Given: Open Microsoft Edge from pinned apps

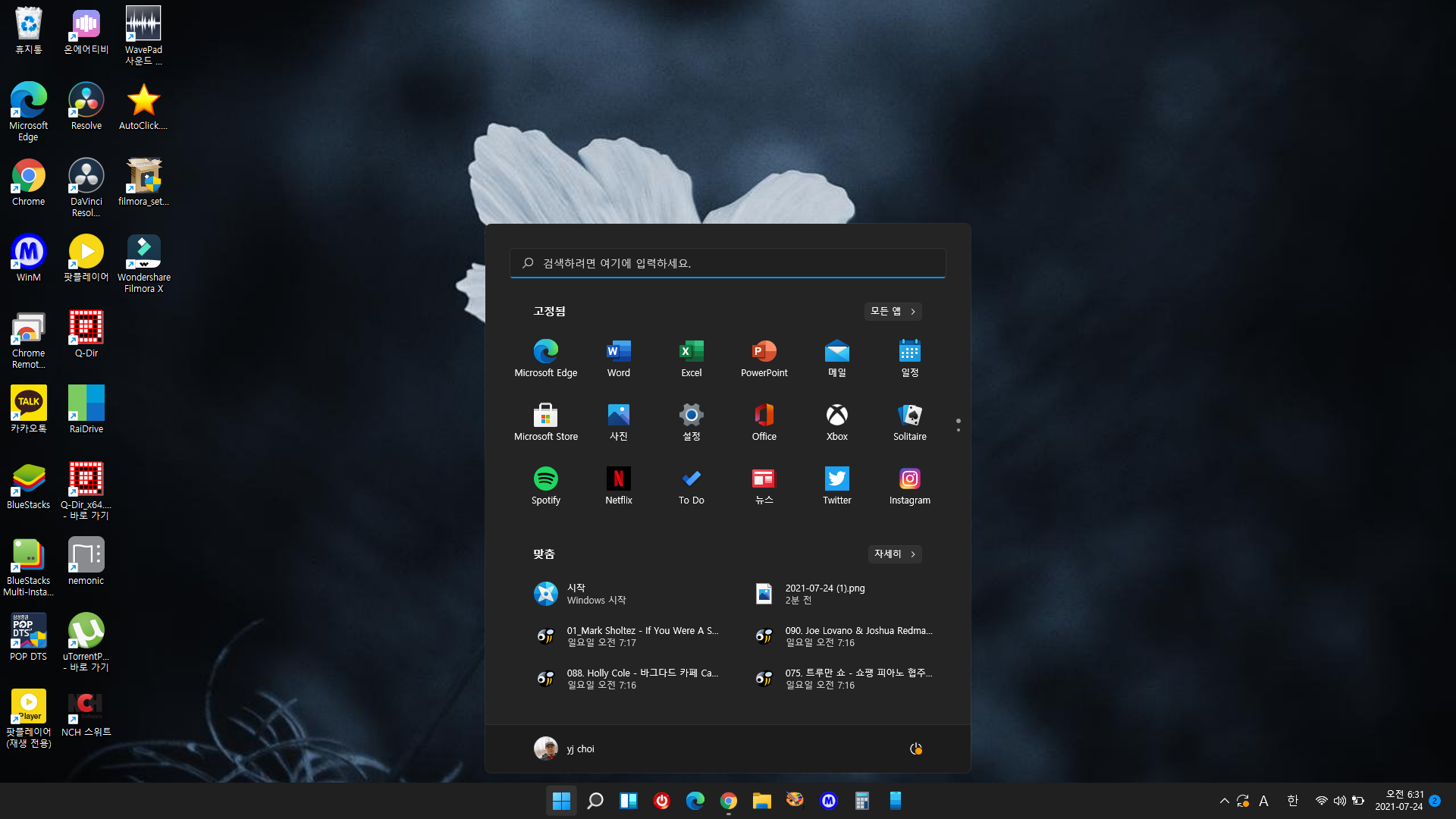Looking at the screenshot, I should pyautogui.click(x=546, y=358).
